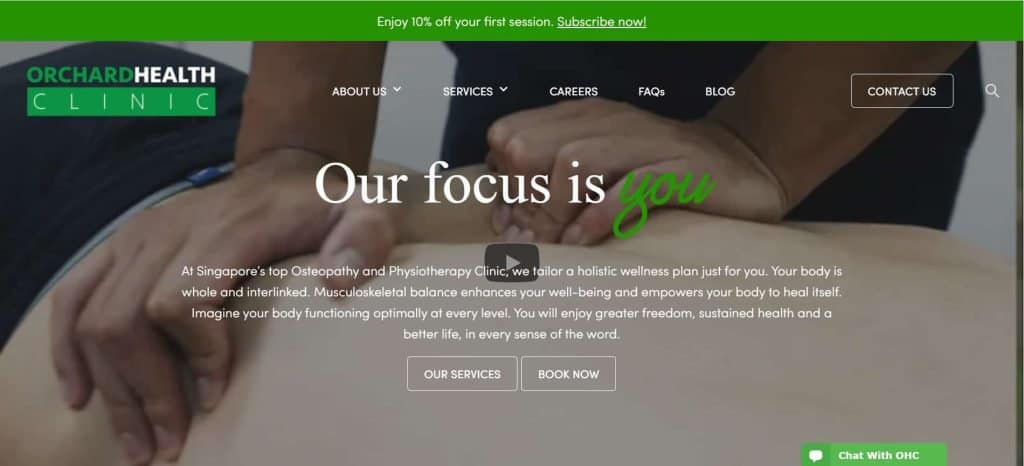1024x466 pixels.
Task: Expand the Services chevron arrow
Action: [504, 89]
